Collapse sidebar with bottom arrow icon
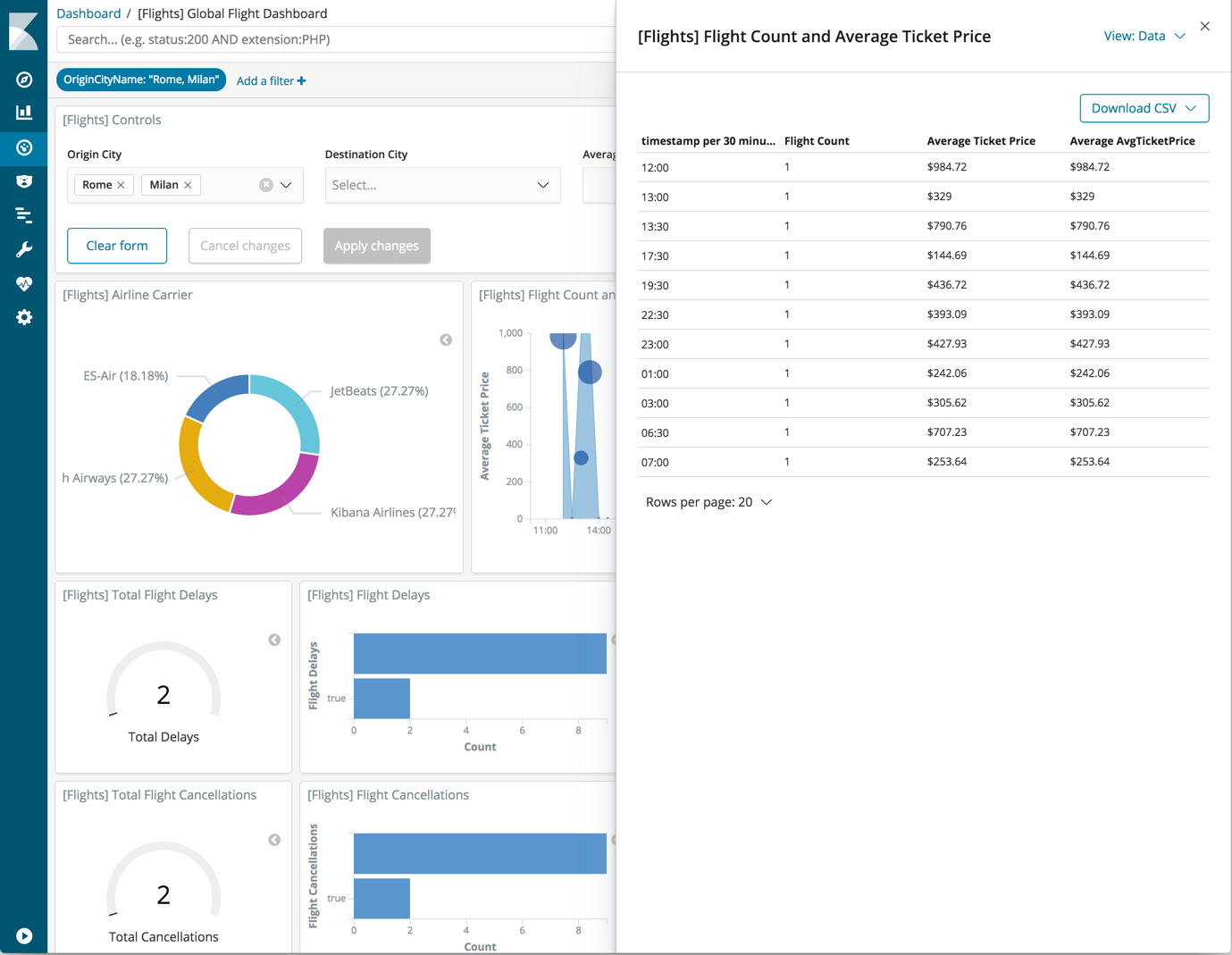The image size is (1232, 955). pyautogui.click(x=24, y=935)
